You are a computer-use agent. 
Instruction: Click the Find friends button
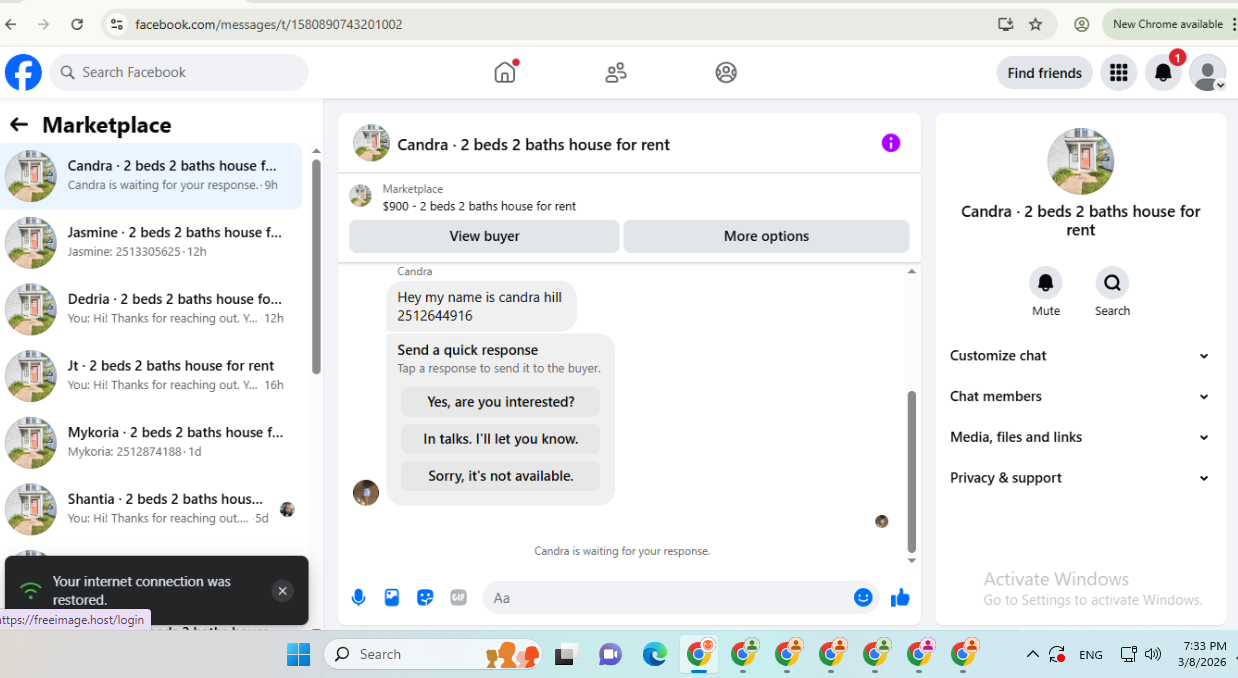(1044, 72)
